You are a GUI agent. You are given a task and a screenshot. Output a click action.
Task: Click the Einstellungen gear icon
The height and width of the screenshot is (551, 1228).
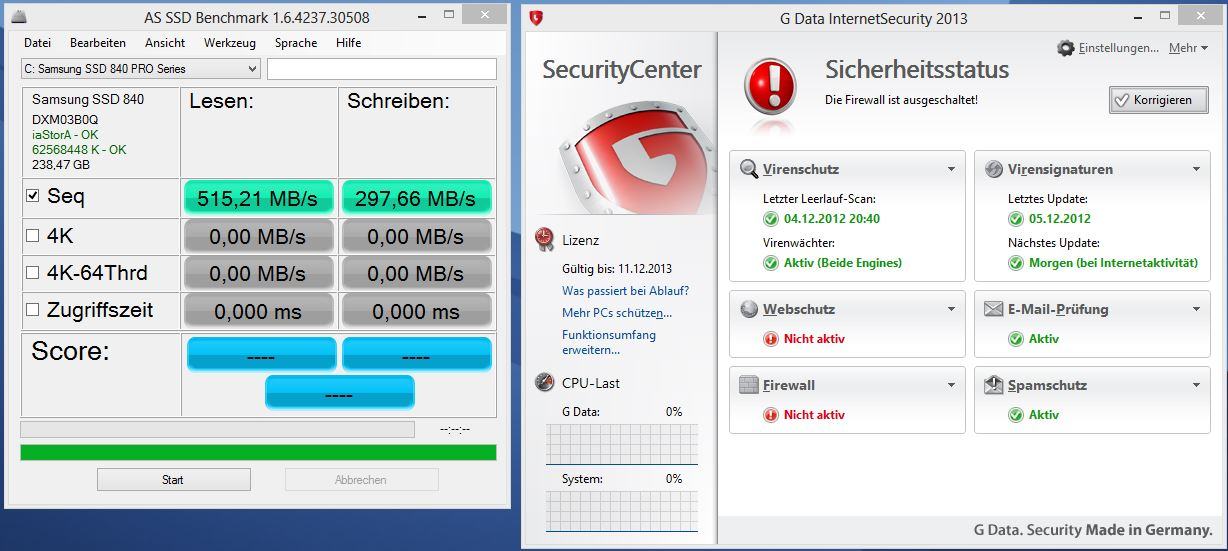pyautogui.click(x=1066, y=48)
